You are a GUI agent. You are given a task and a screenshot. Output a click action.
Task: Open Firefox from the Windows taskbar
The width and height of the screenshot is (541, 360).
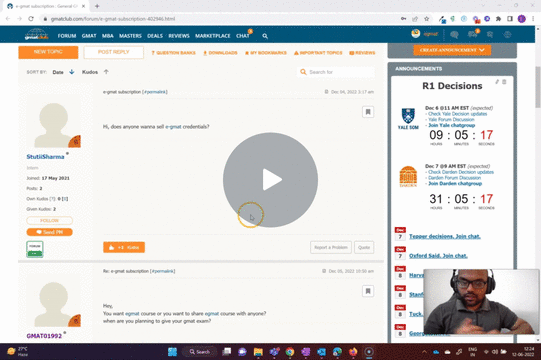coord(353,352)
